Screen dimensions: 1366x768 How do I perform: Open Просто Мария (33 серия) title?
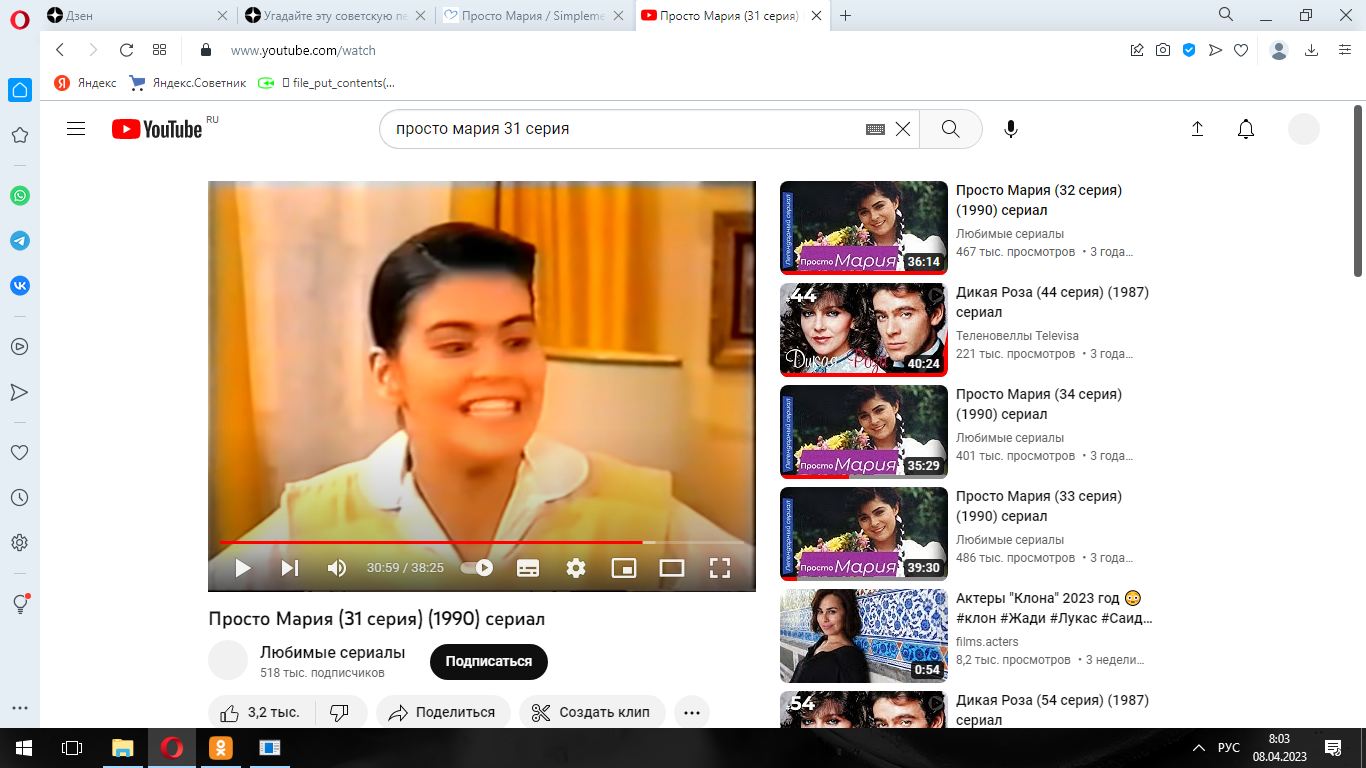coord(1039,506)
